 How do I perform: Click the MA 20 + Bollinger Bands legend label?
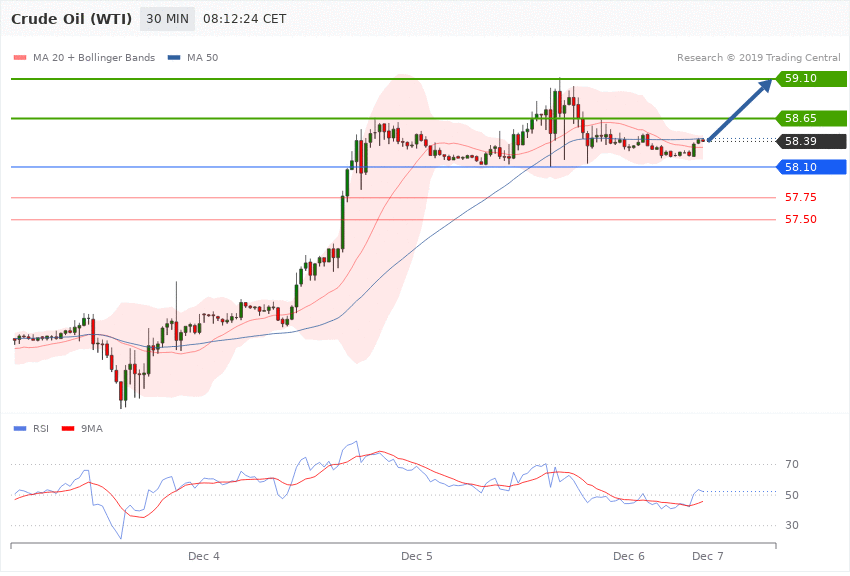coord(94,57)
